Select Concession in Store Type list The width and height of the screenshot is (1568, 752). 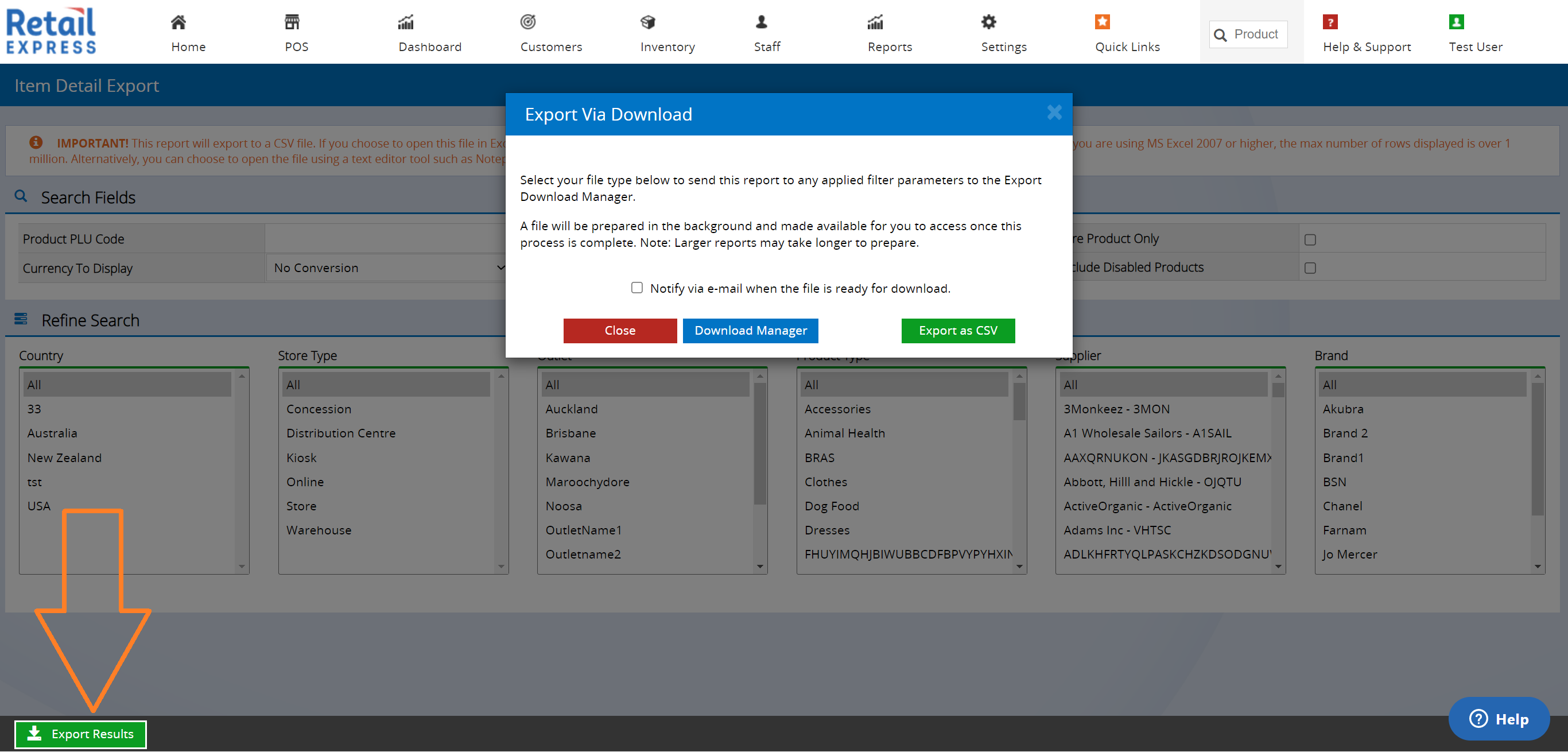(386, 409)
